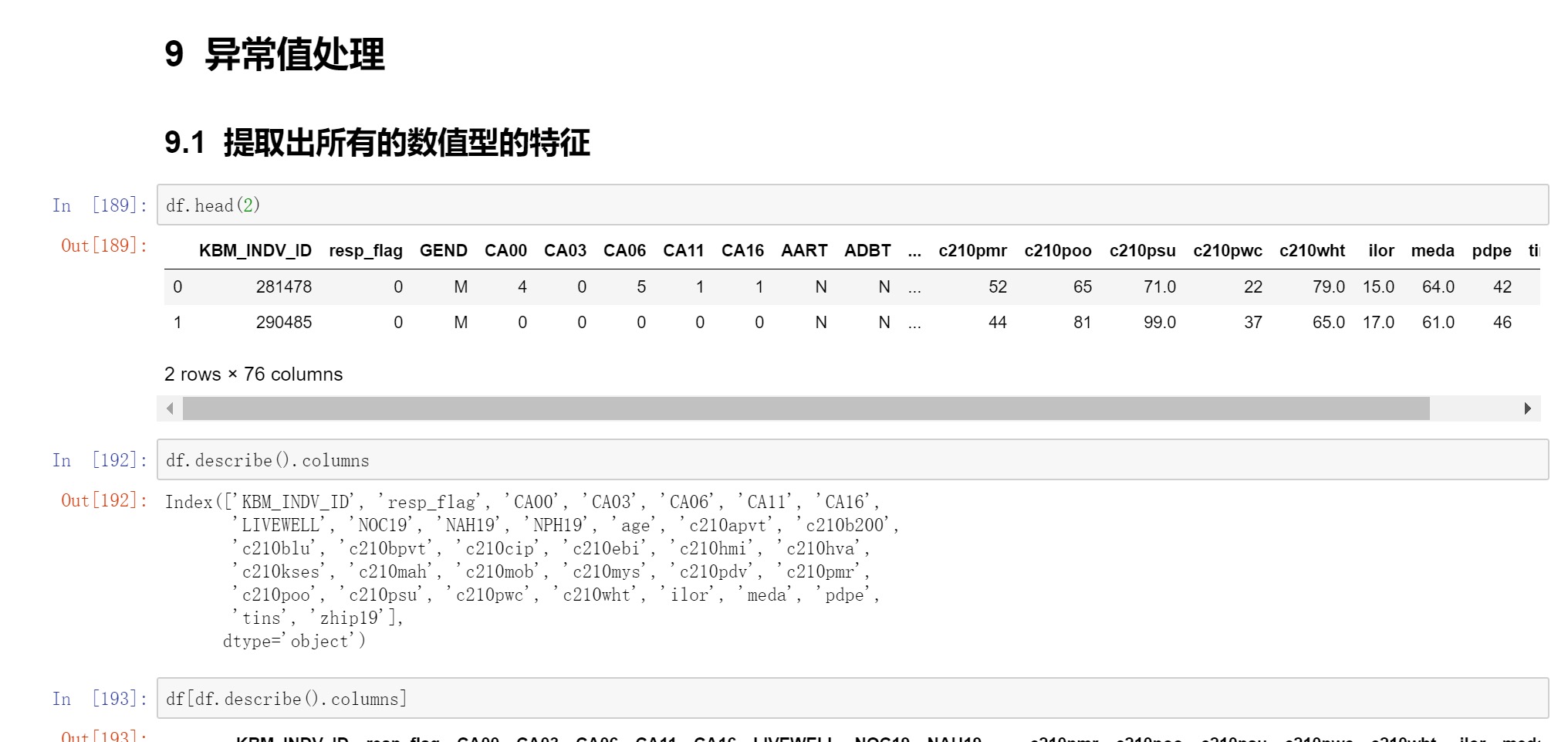This screenshot has width=1568, height=742.
Task: Click the value 99.0 in c210psu column
Action: pyautogui.click(x=1160, y=323)
